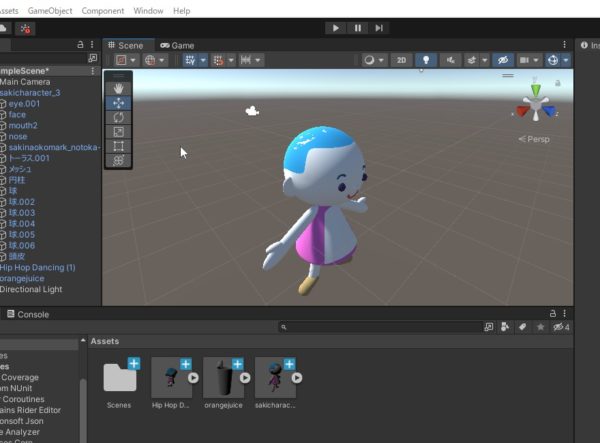
Task: Toggle scene lighting on or off
Action: tap(427, 60)
